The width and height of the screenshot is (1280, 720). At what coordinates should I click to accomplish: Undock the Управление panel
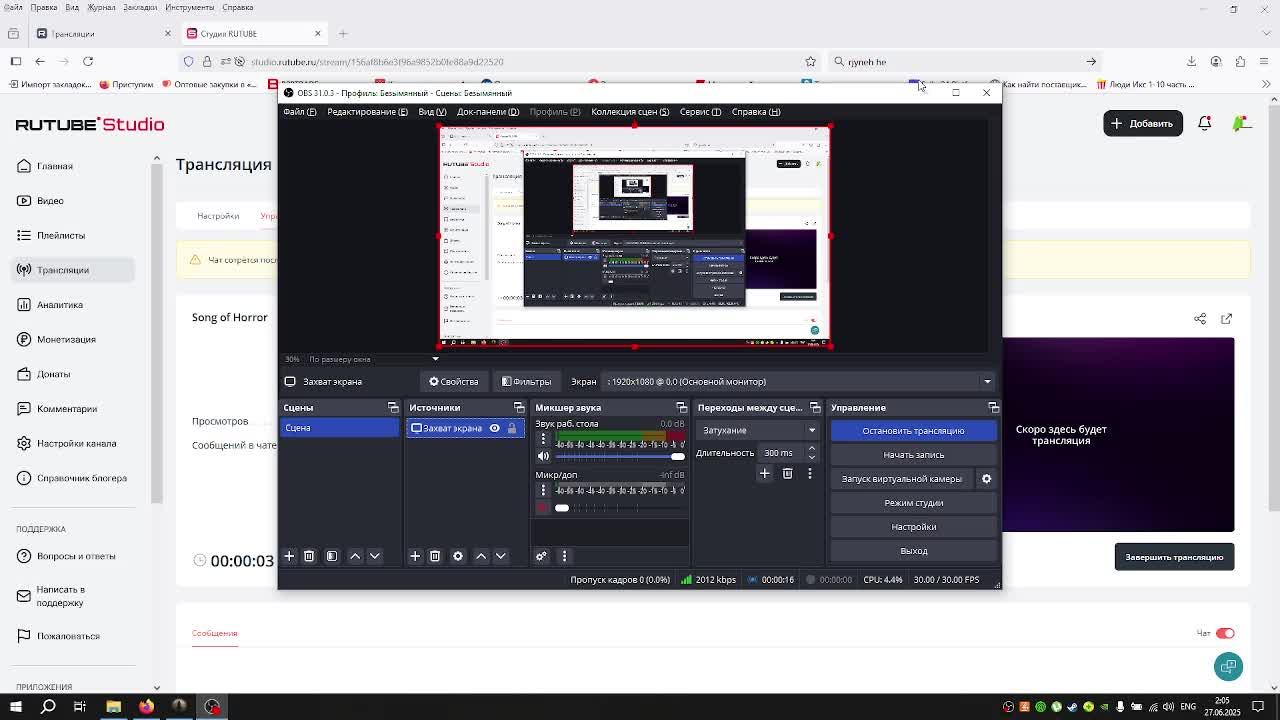click(x=993, y=408)
